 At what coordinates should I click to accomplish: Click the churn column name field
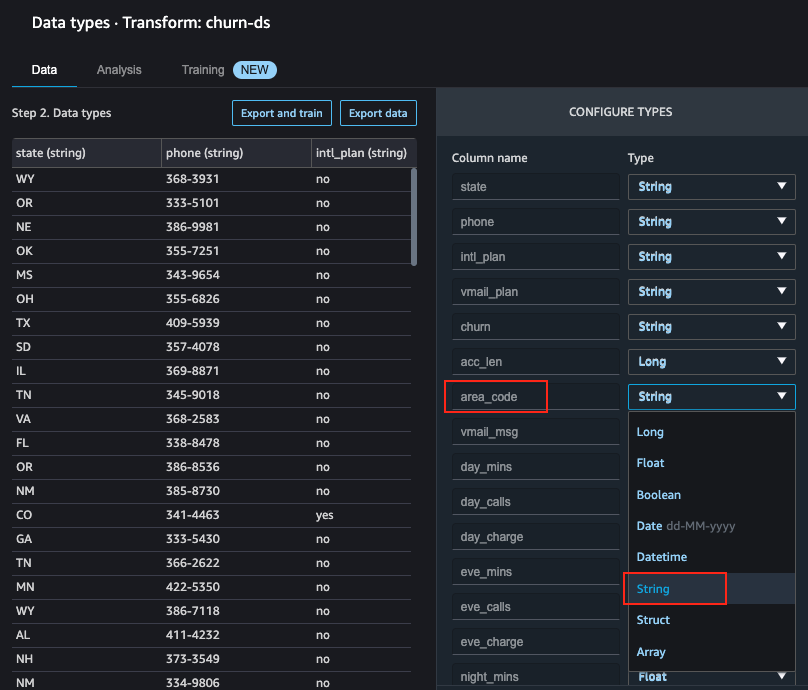pyautogui.click(x=535, y=327)
